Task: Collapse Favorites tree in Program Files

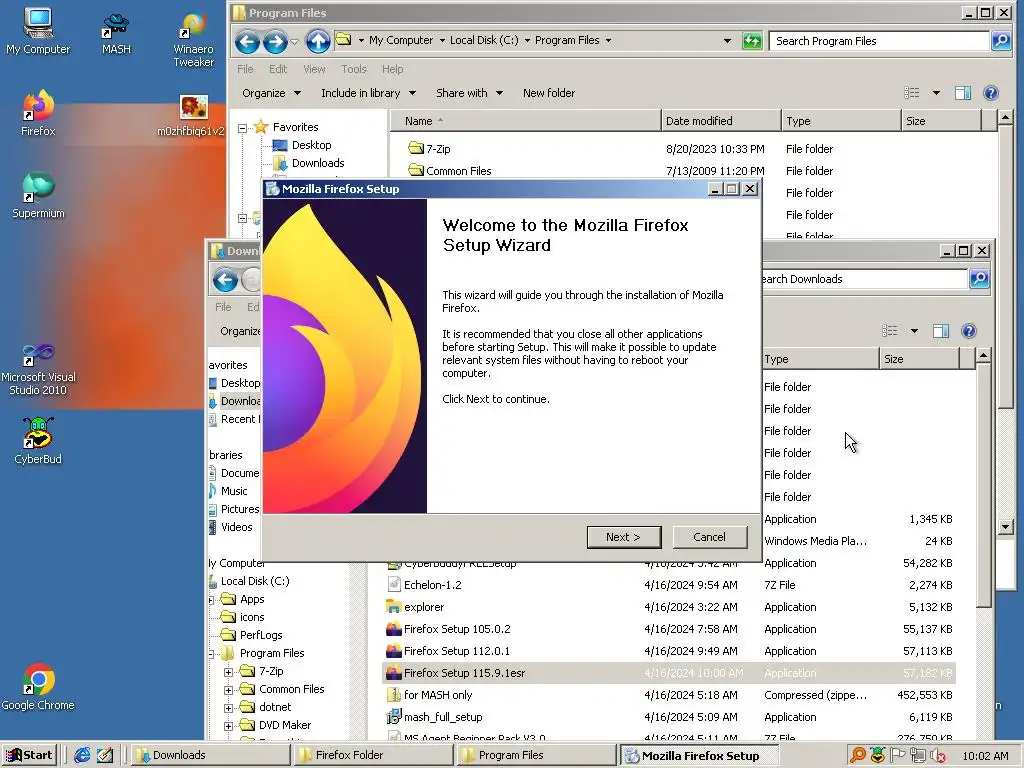Action: [x=242, y=128]
